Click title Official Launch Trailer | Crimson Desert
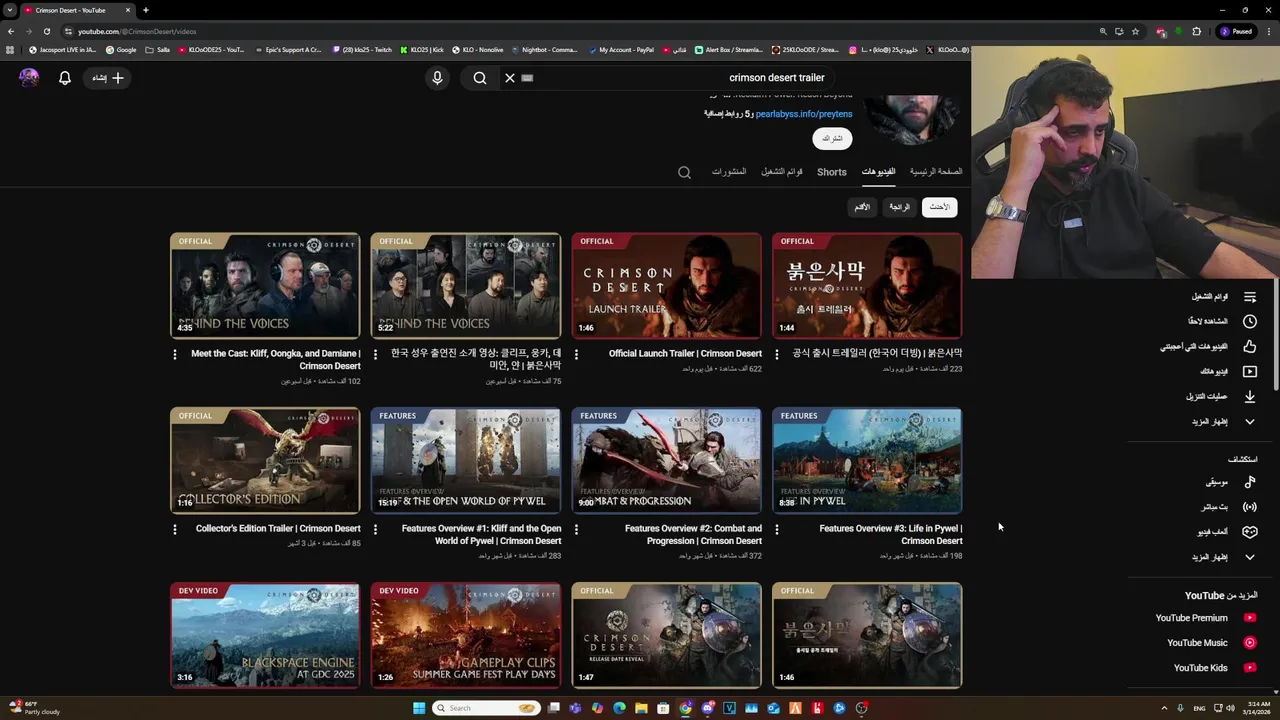 [x=685, y=353]
